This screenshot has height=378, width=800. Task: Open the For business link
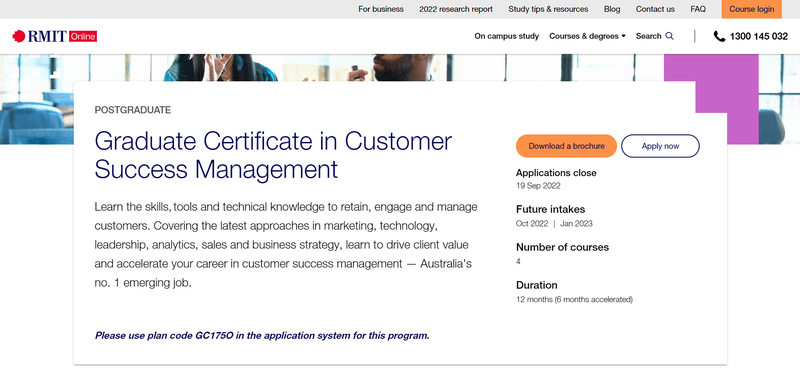tap(381, 9)
